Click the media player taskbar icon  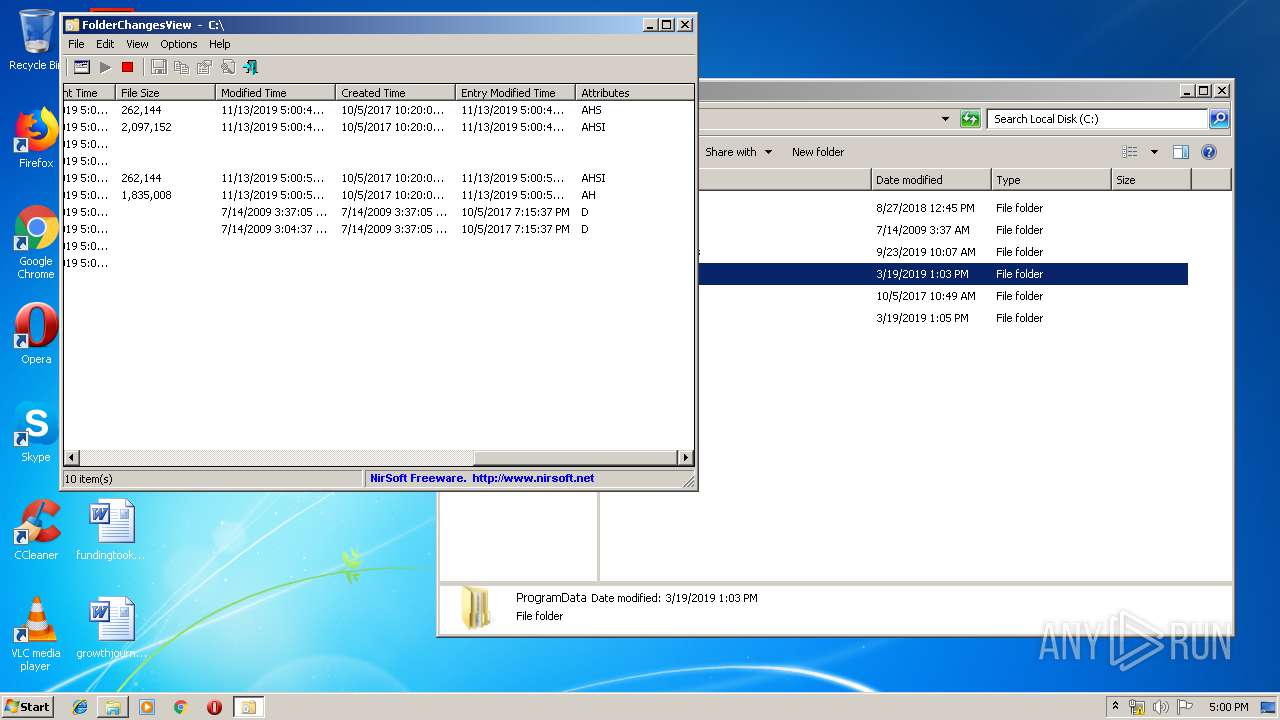tap(147, 707)
